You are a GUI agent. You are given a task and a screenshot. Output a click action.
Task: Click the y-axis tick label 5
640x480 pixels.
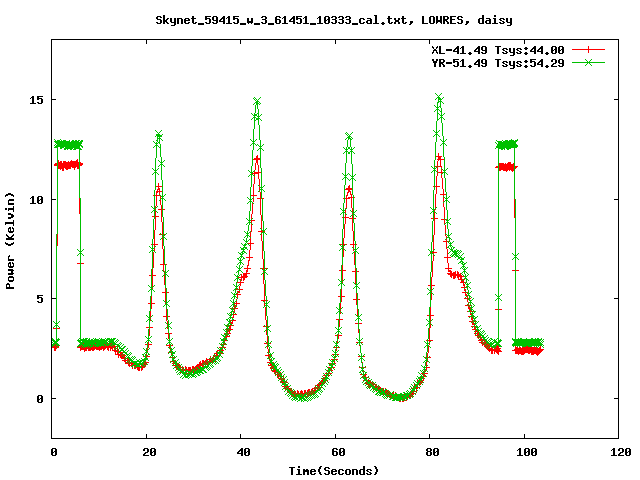(x=40, y=299)
